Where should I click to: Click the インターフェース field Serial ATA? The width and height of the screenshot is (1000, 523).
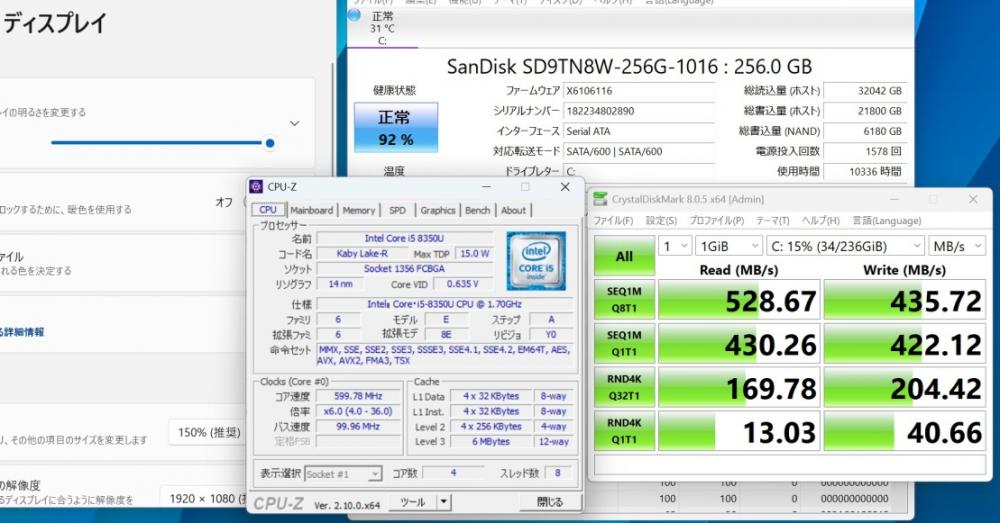pyautogui.click(x=638, y=131)
